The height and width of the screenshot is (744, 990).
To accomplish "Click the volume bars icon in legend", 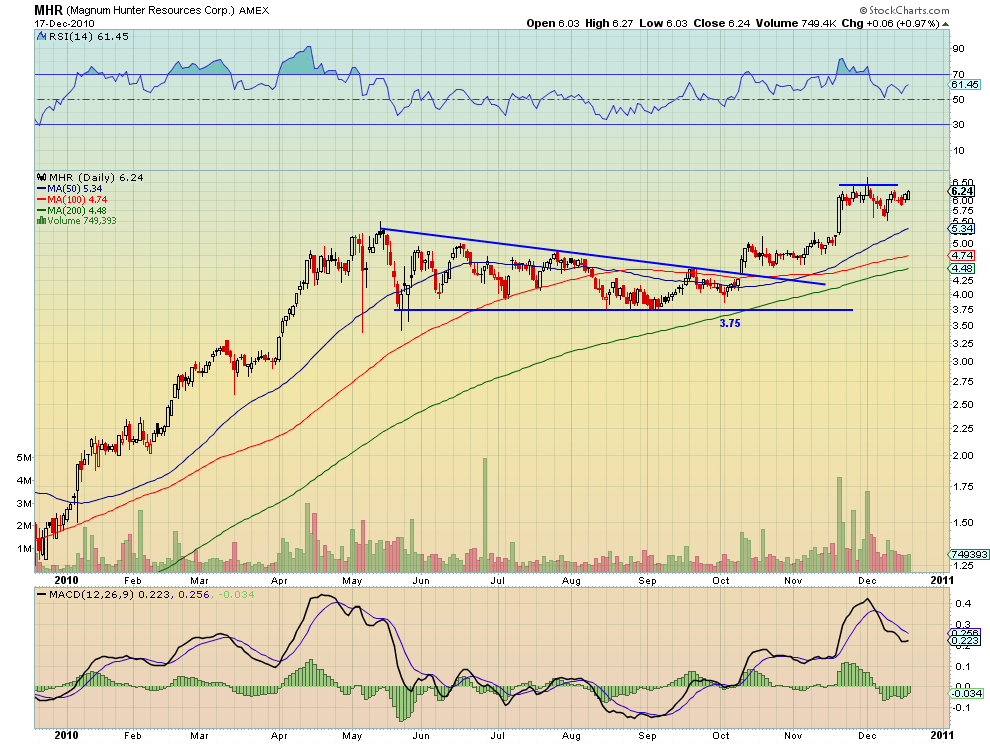I will point(42,220).
